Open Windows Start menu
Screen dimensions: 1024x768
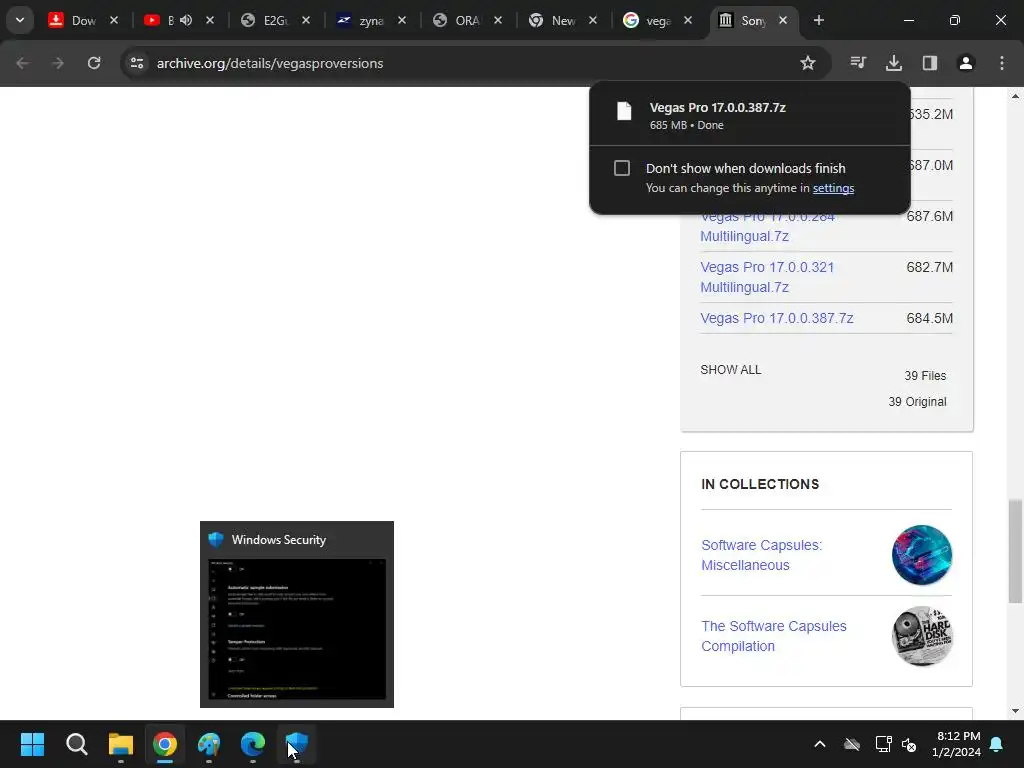[x=32, y=744]
